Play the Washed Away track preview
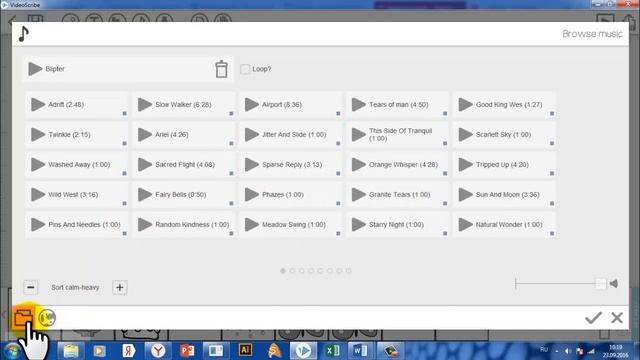The width and height of the screenshot is (640, 360). [x=38, y=164]
